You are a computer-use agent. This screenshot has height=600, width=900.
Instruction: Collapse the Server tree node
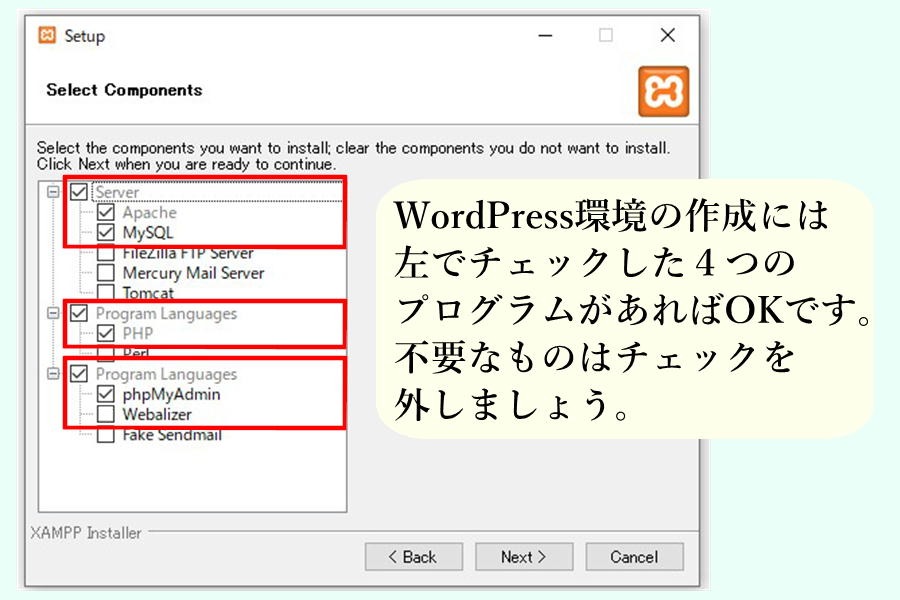click(x=53, y=192)
